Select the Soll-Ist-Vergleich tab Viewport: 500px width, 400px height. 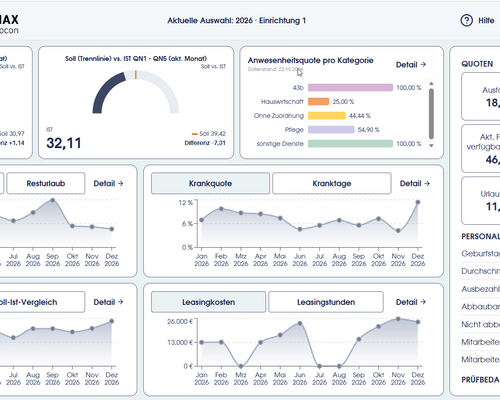tap(42, 302)
